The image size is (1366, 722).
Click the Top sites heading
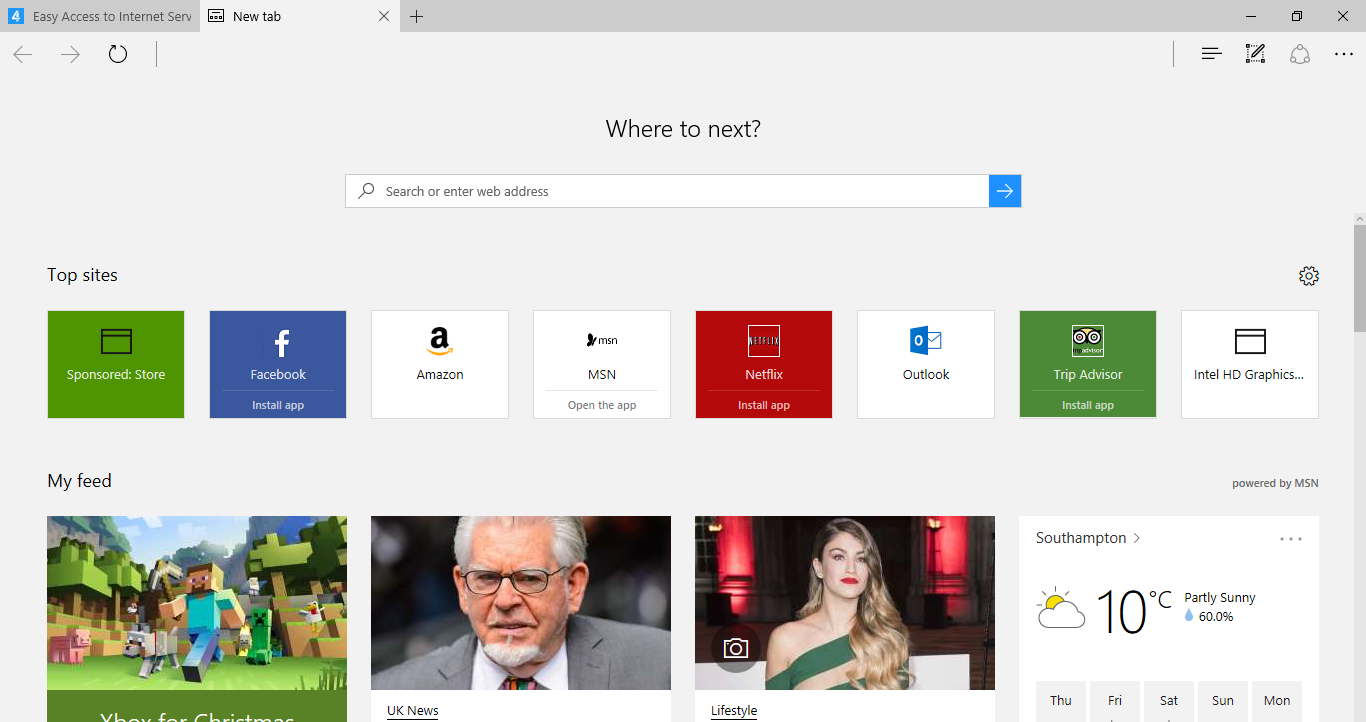[x=82, y=275]
